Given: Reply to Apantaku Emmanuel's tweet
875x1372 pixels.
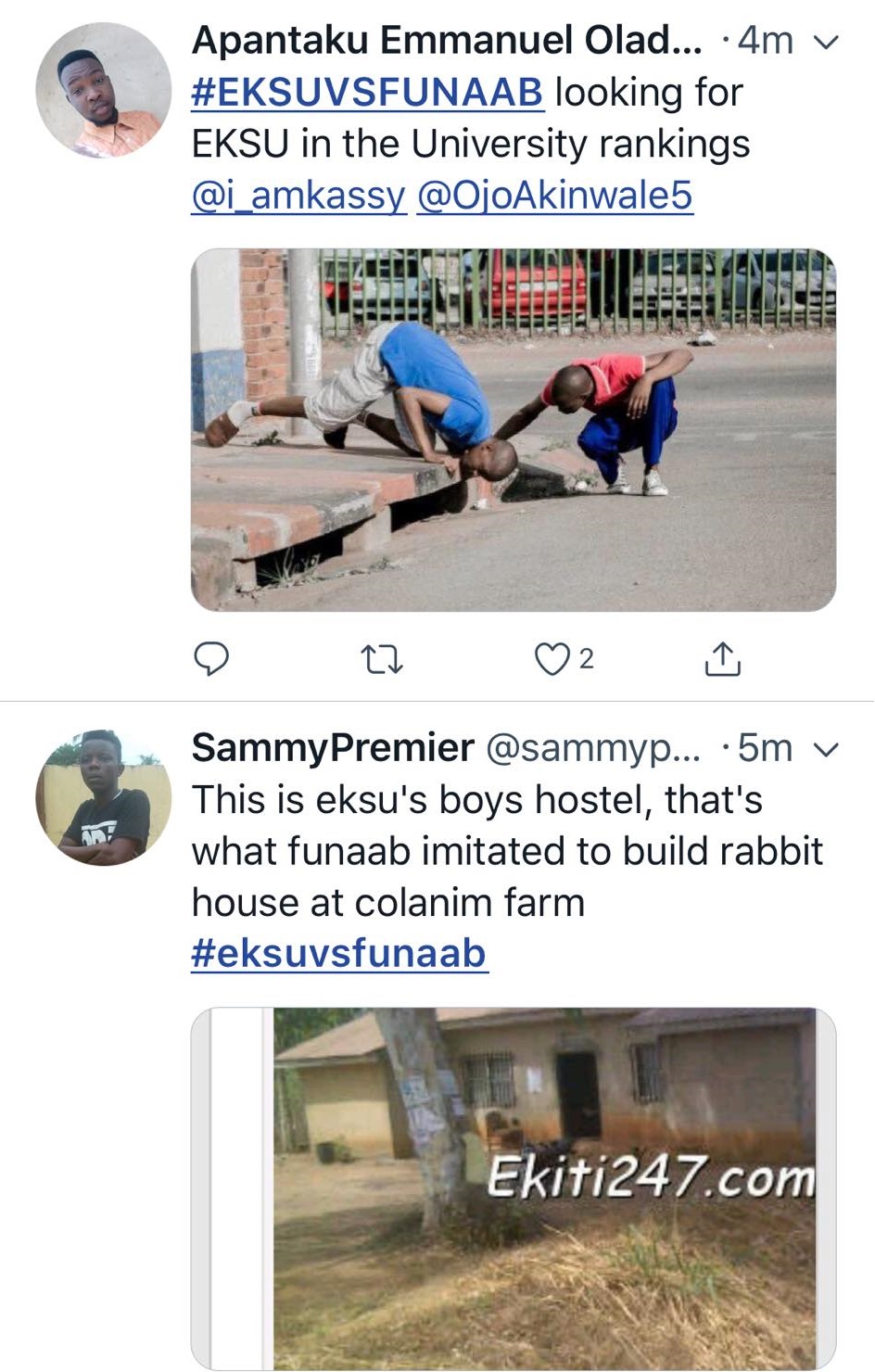Looking at the screenshot, I should pos(211,659).
